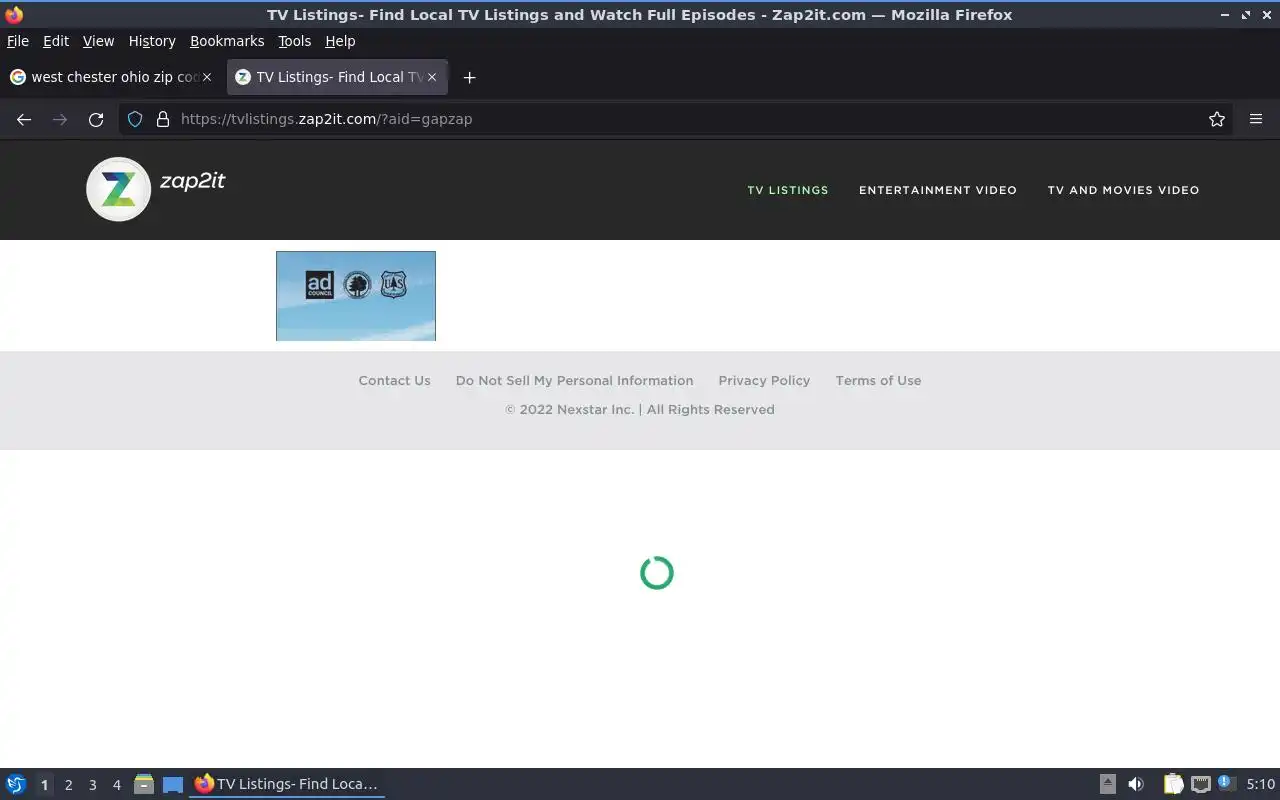Close the TV Listings tab
Screen dimensions: 1280x800
point(432,77)
